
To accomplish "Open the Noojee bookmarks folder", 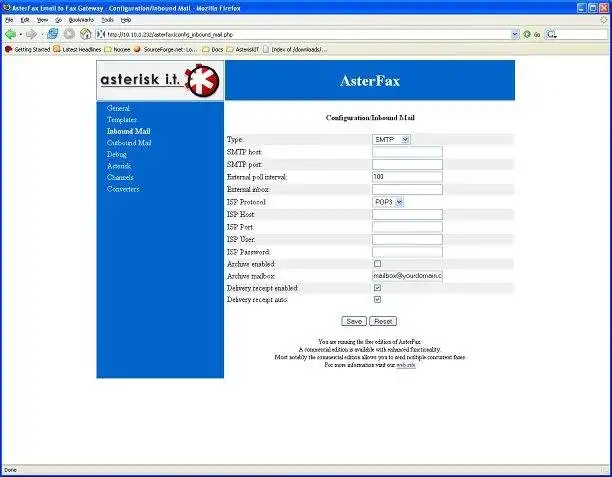I will (117, 50).
